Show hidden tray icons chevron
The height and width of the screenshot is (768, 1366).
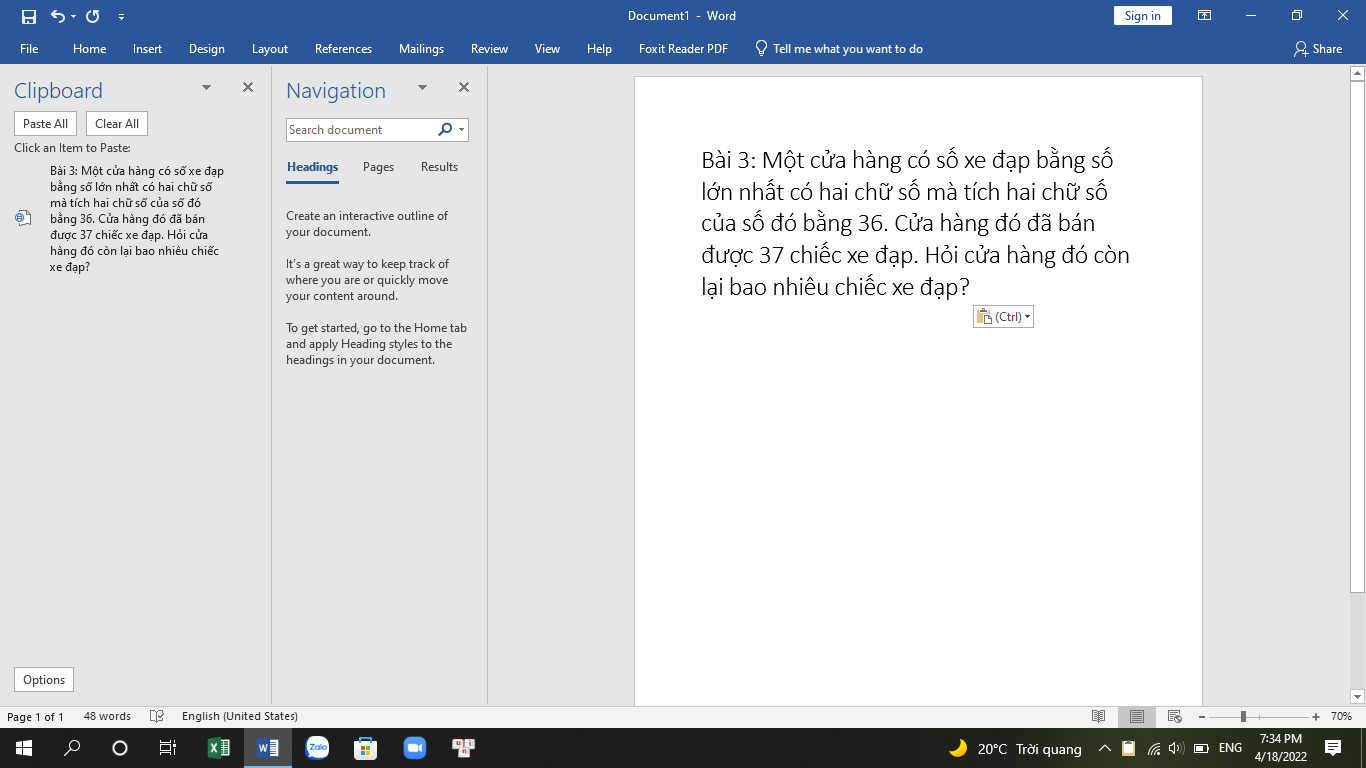[1105, 748]
